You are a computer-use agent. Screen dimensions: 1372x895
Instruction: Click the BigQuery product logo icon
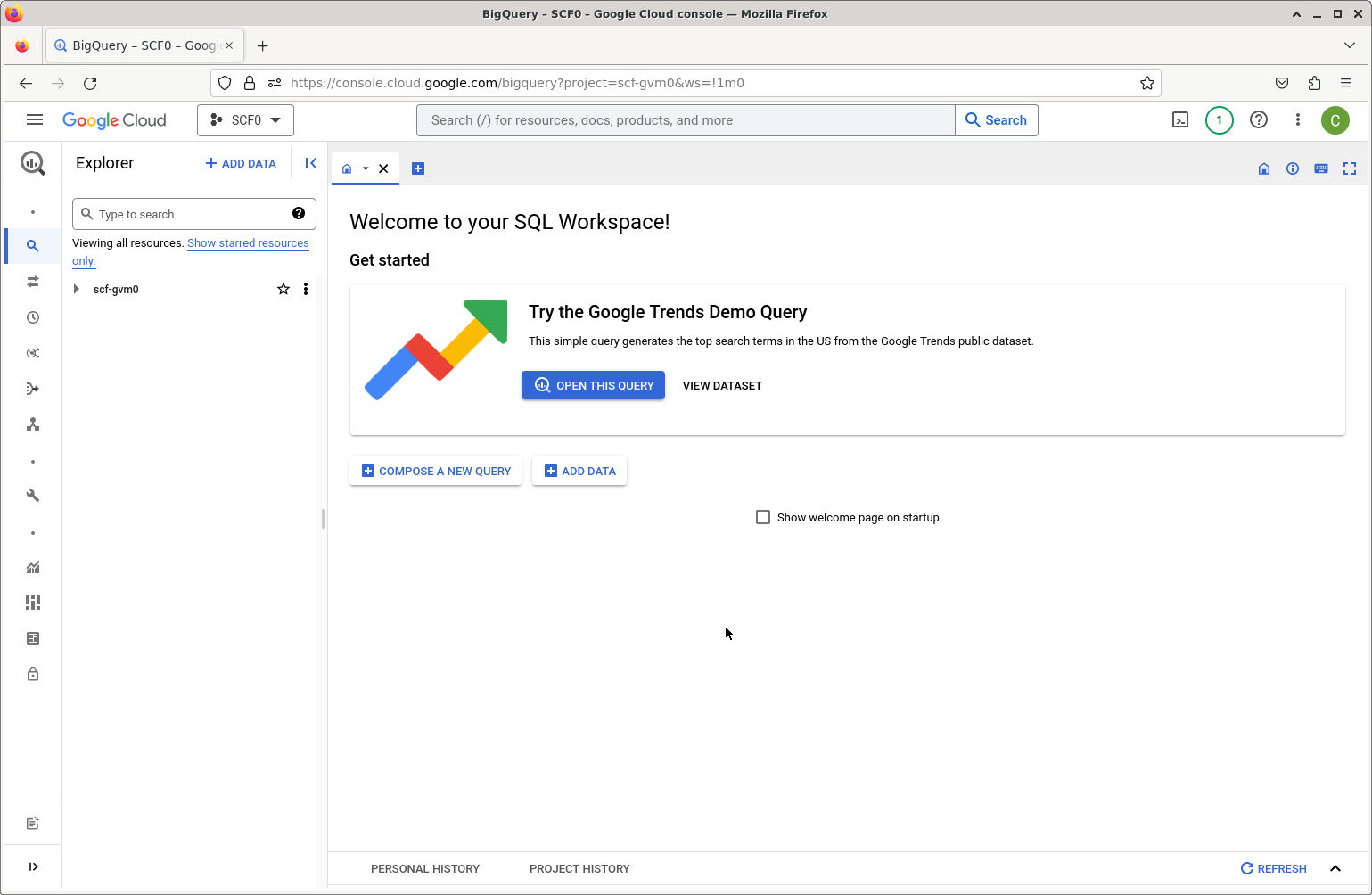click(x=33, y=162)
